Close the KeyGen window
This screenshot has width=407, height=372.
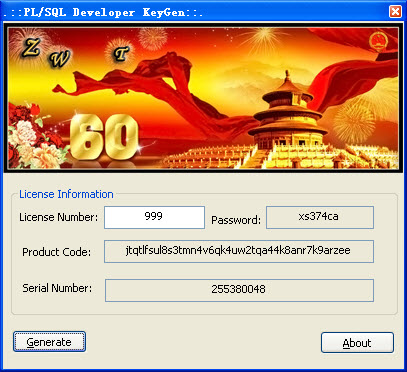395,12
